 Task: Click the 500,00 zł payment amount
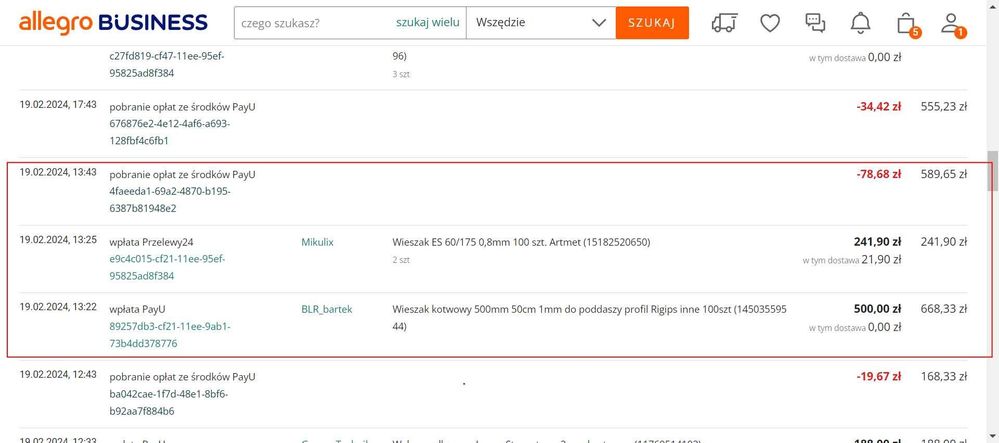coord(877,309)
